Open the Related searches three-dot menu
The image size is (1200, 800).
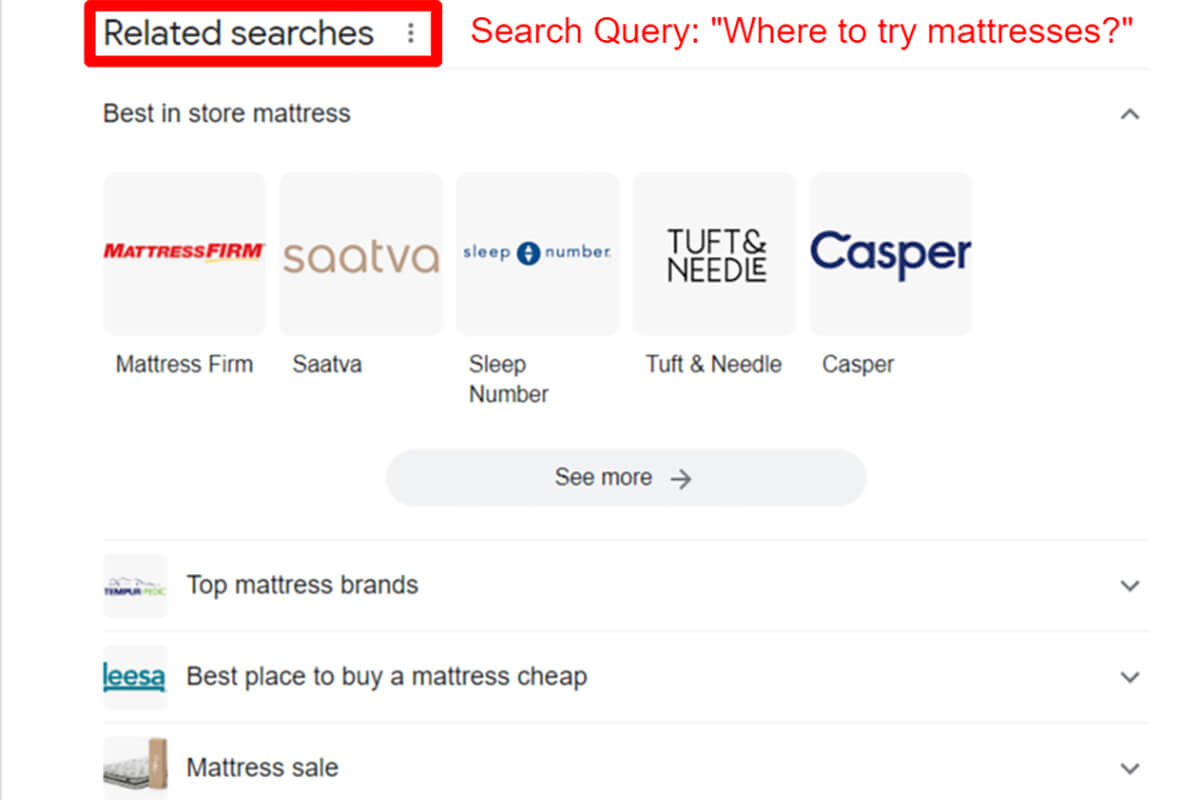pyautogui.click(x=411, y=32)
